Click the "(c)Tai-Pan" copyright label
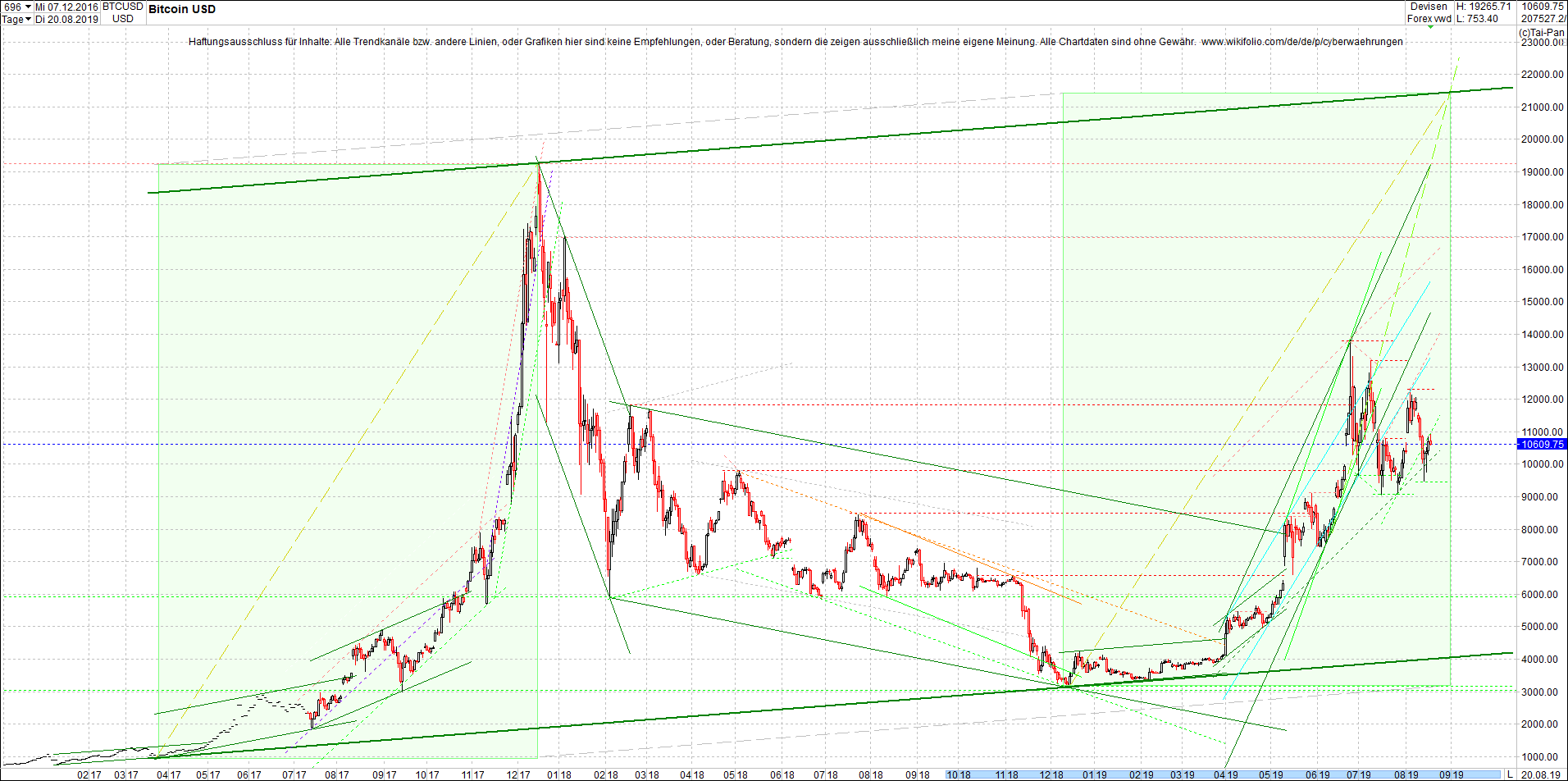 click(1543, 30)
